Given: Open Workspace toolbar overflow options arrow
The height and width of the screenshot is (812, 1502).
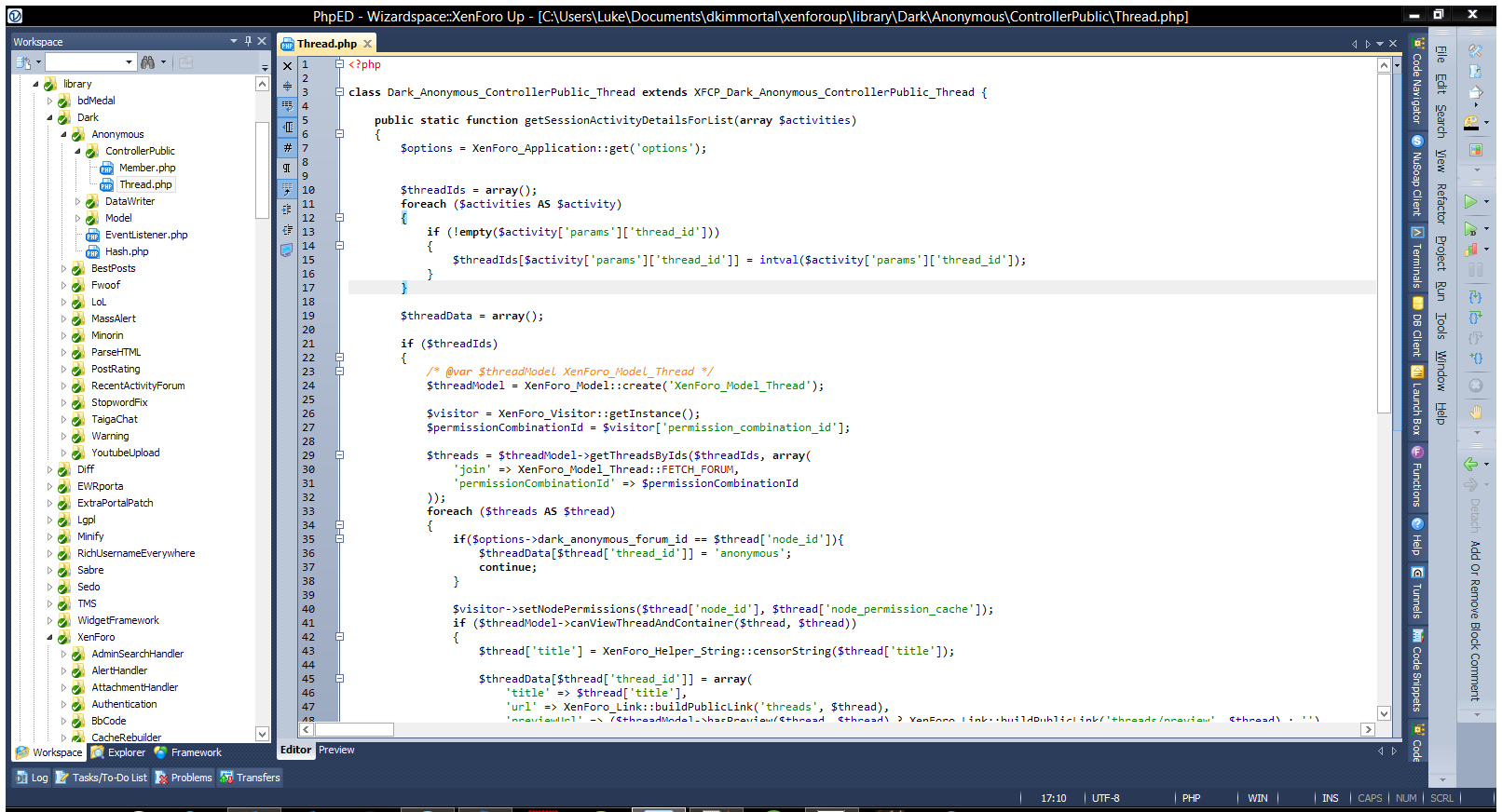Looking at the screenshot, I should pyautogui.click(x=265, y=67).
